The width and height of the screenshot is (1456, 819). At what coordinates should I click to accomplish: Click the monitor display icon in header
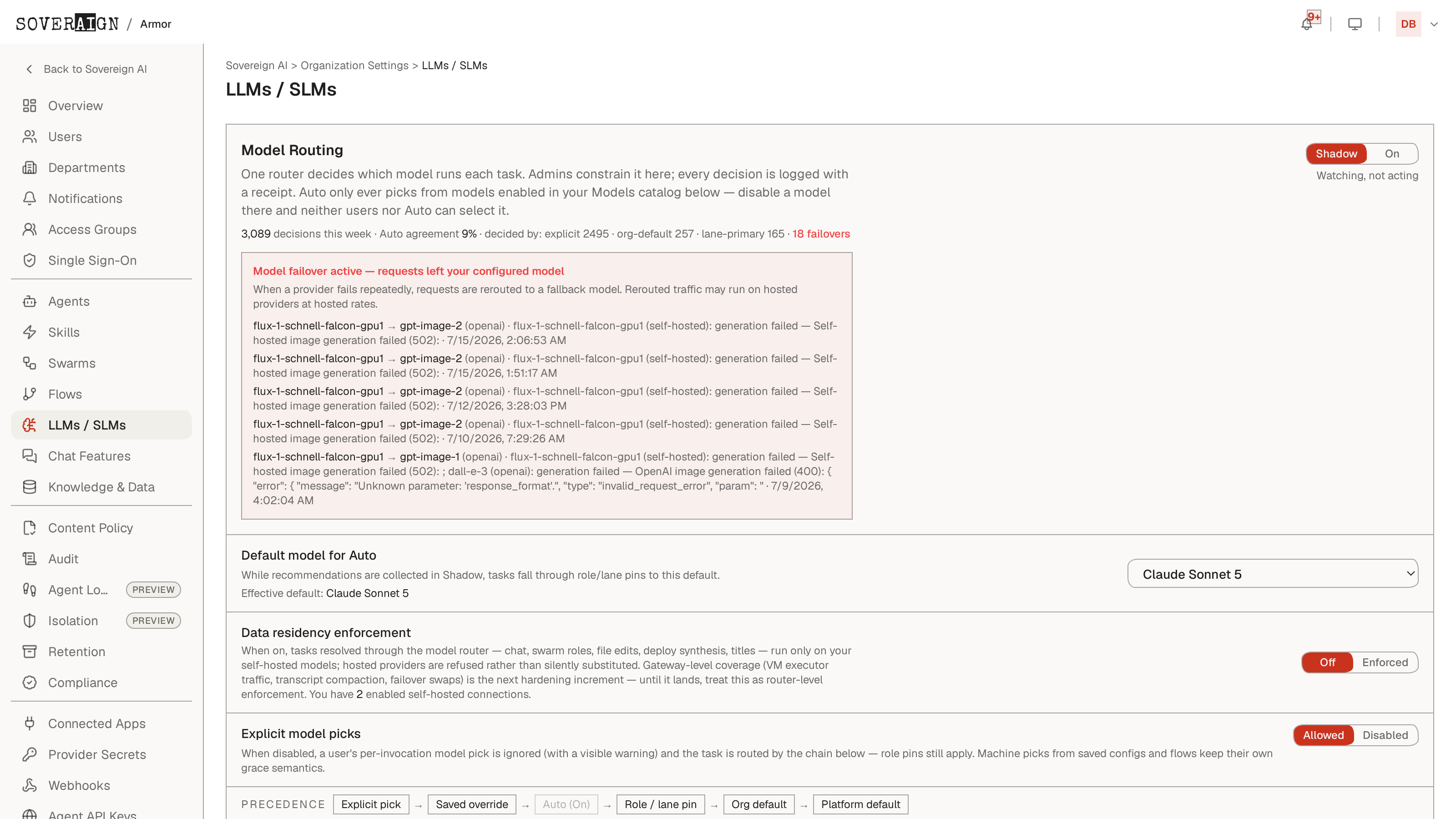tap(1355, 24)
